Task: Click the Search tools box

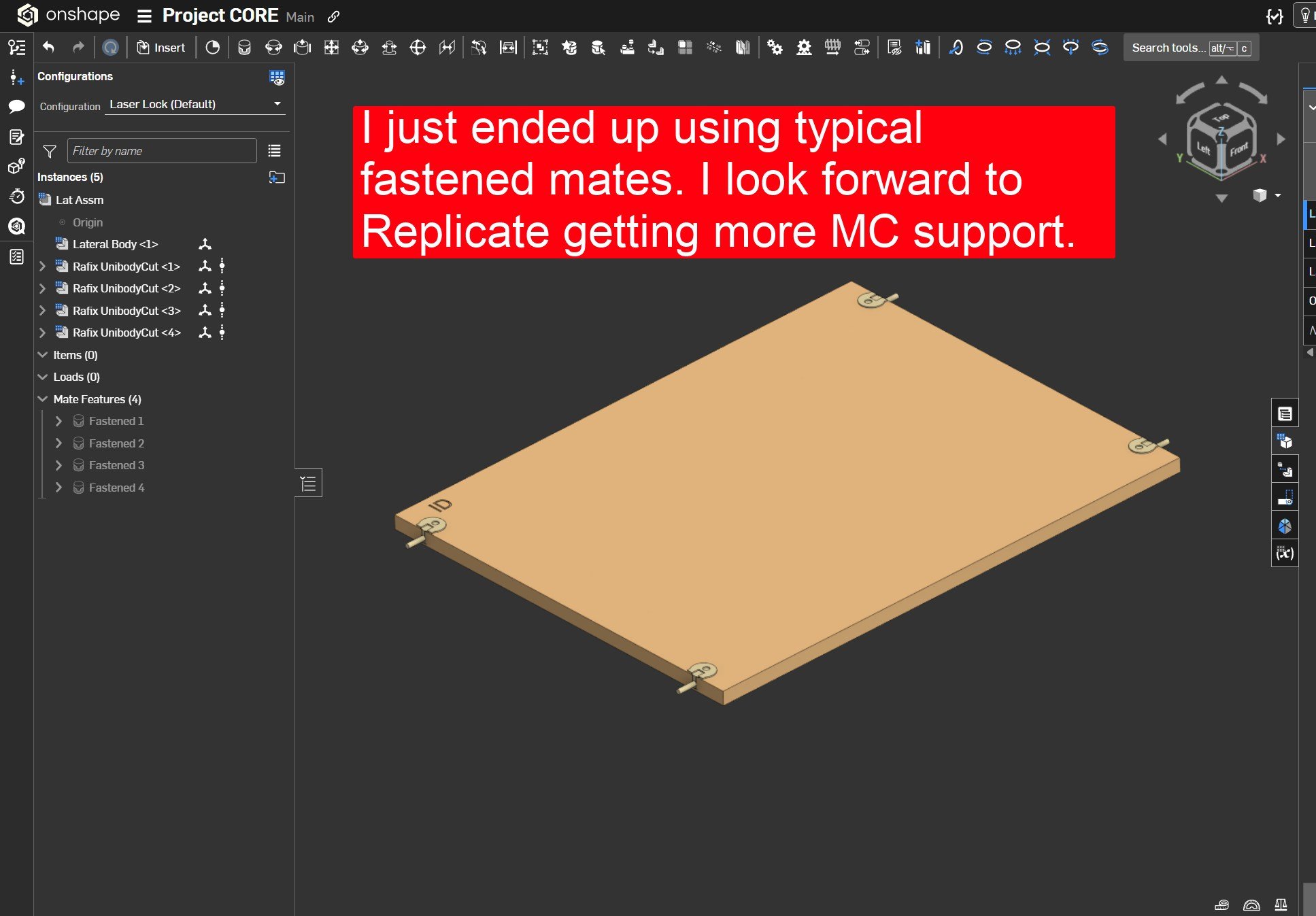Action: tap(1167, 48)
